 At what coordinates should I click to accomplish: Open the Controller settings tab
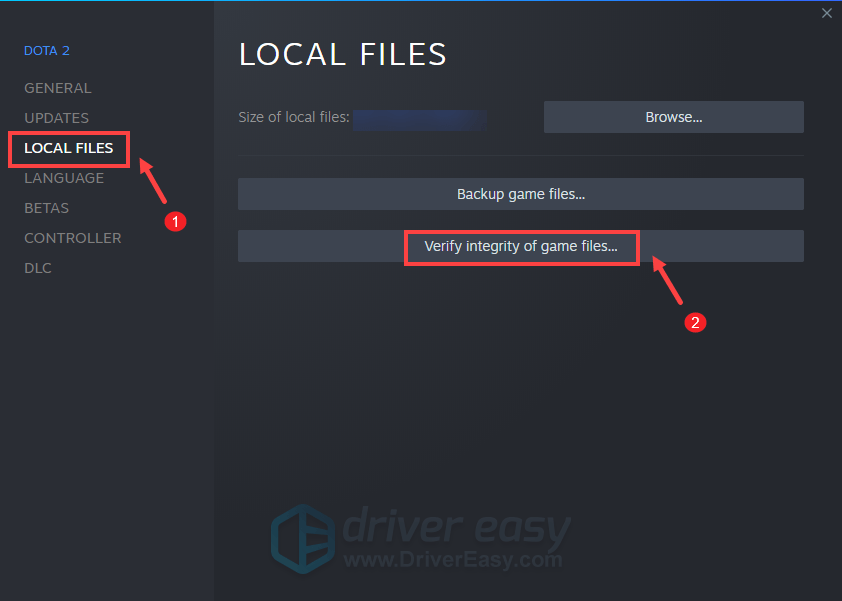coord(72,238)
